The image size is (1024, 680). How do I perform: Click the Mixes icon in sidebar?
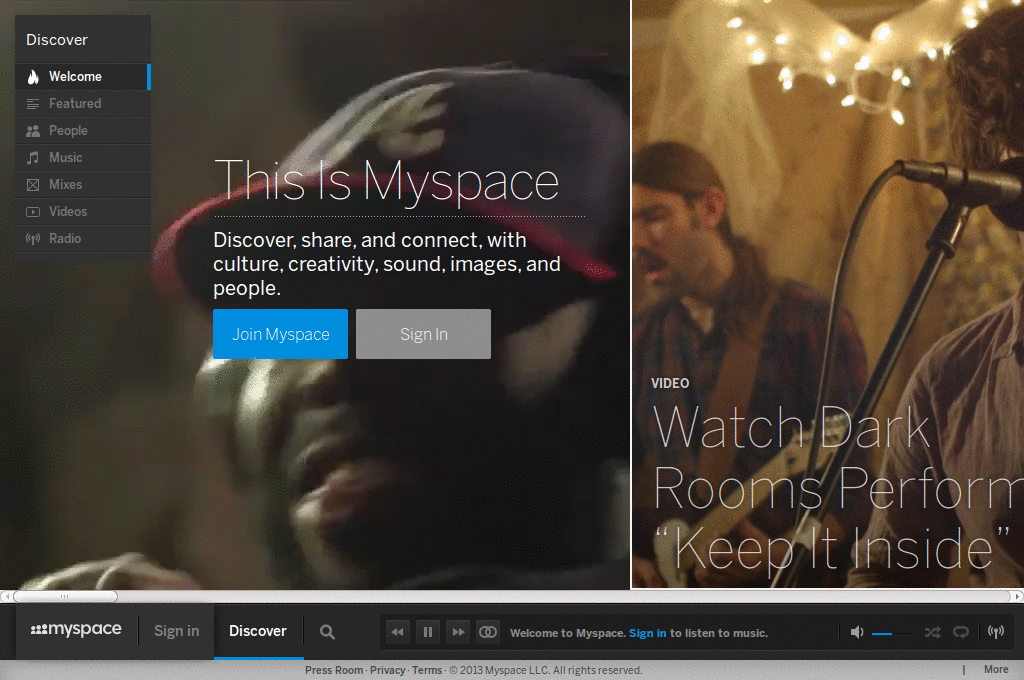[x=33, y=185]
